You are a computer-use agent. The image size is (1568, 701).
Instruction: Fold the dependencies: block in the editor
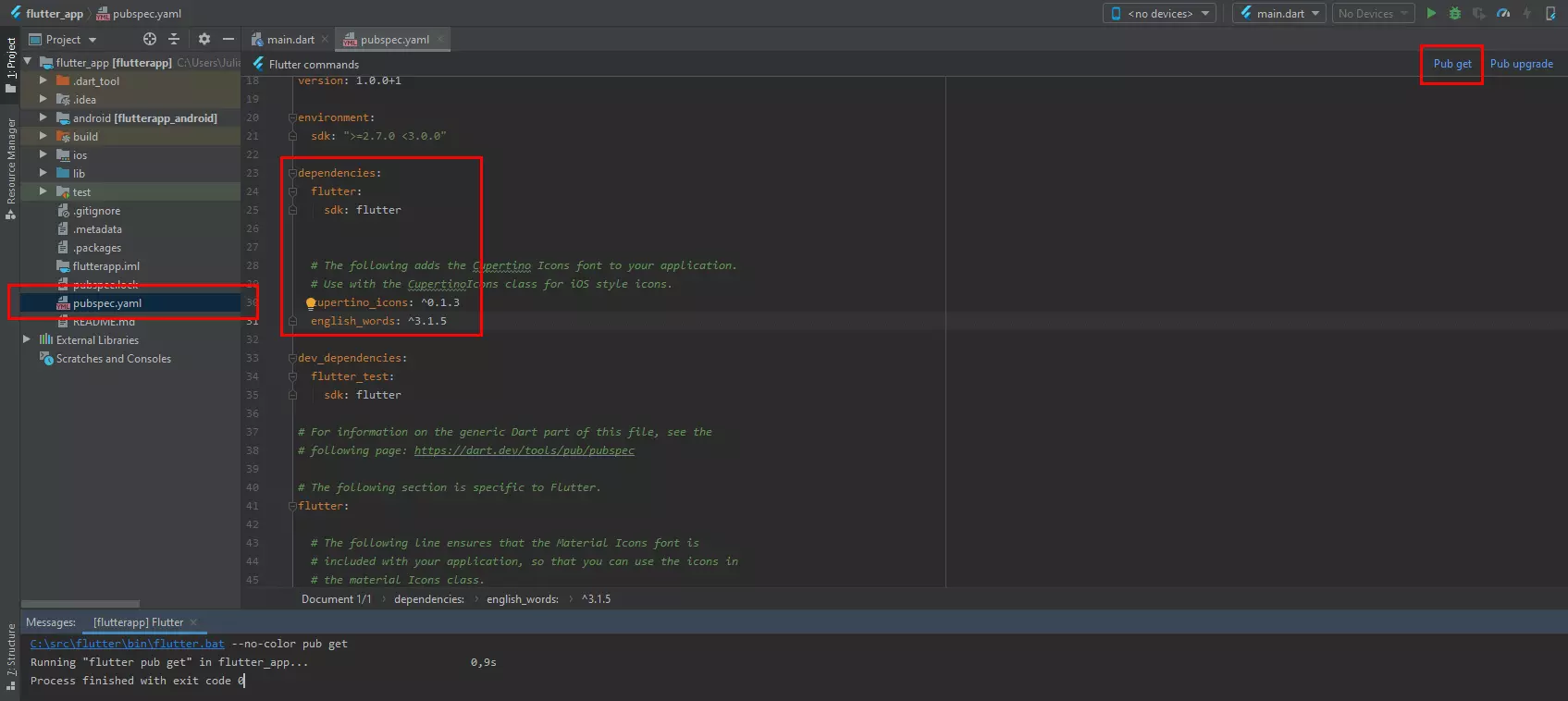[x=292, y=173]
